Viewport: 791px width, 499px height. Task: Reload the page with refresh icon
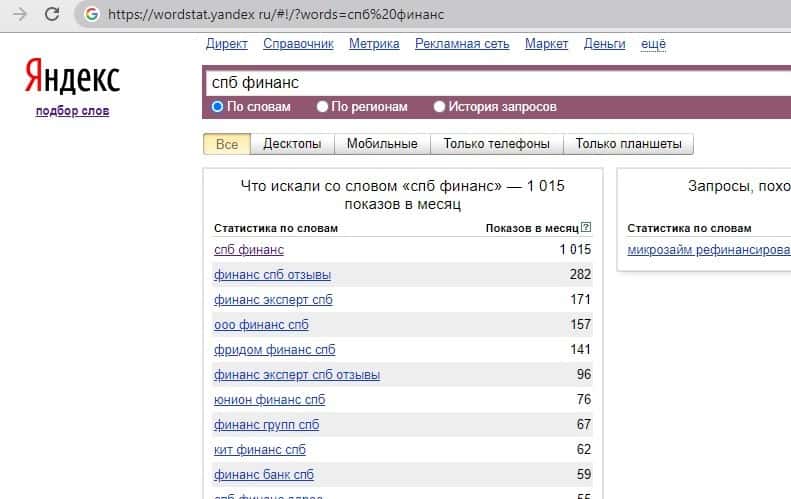click(52, 14)
